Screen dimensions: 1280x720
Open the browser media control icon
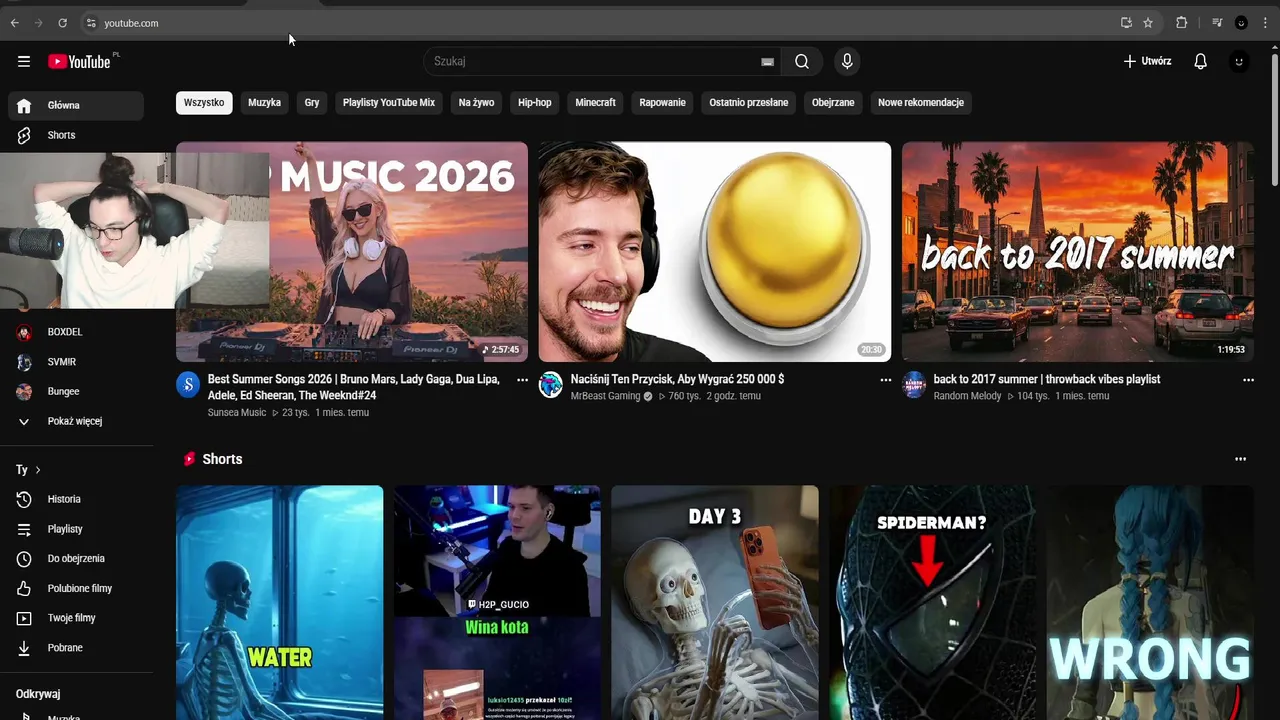tap(1217, 22)
